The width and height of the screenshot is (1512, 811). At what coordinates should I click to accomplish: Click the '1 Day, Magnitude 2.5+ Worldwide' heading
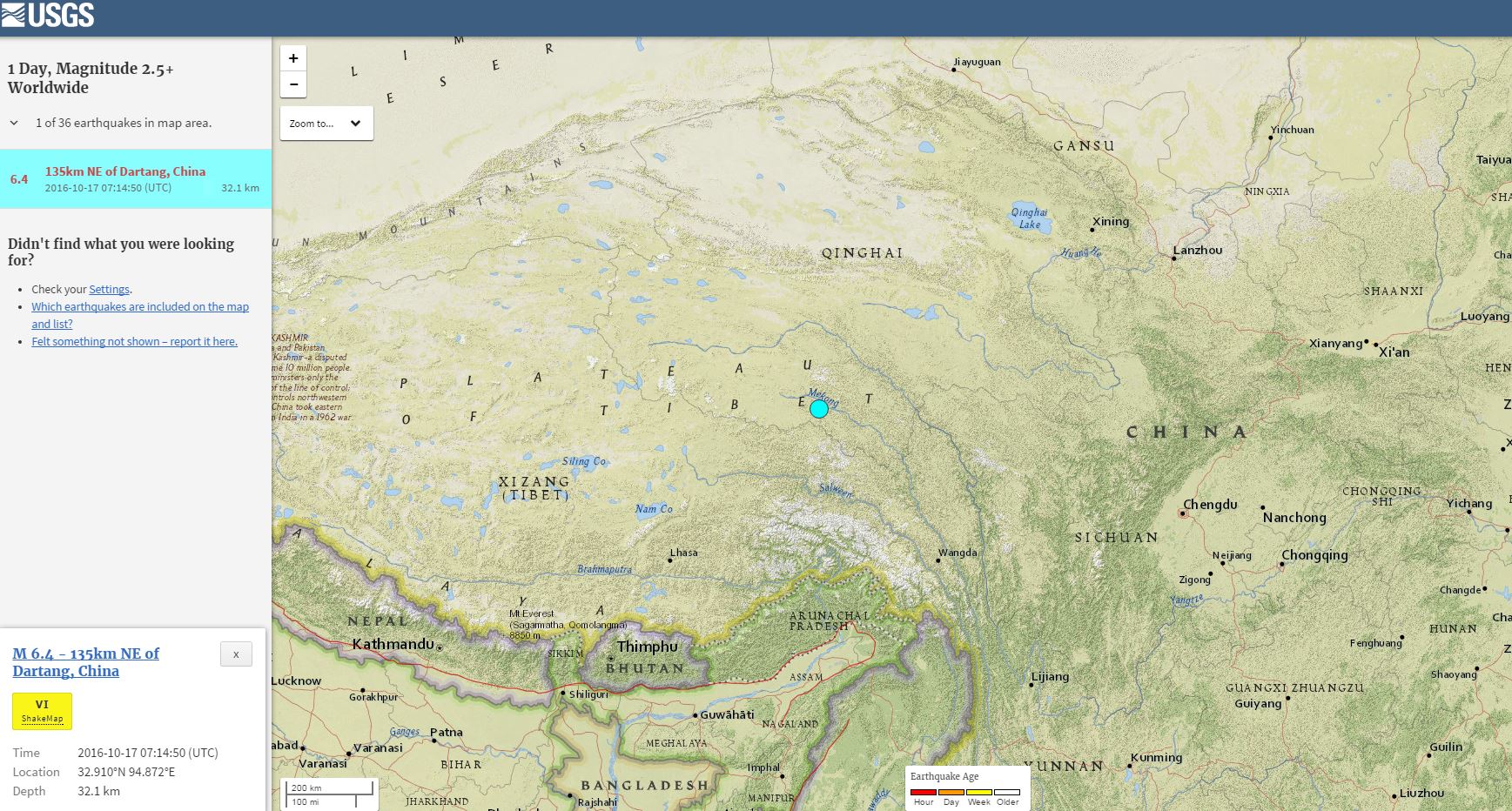(91, 77)
